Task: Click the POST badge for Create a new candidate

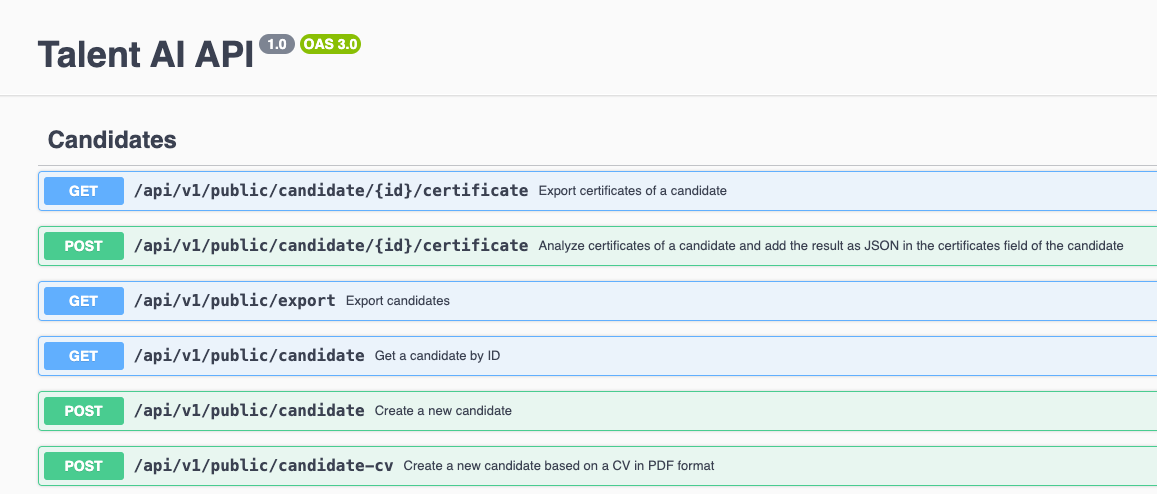Action: click(83, 411)
